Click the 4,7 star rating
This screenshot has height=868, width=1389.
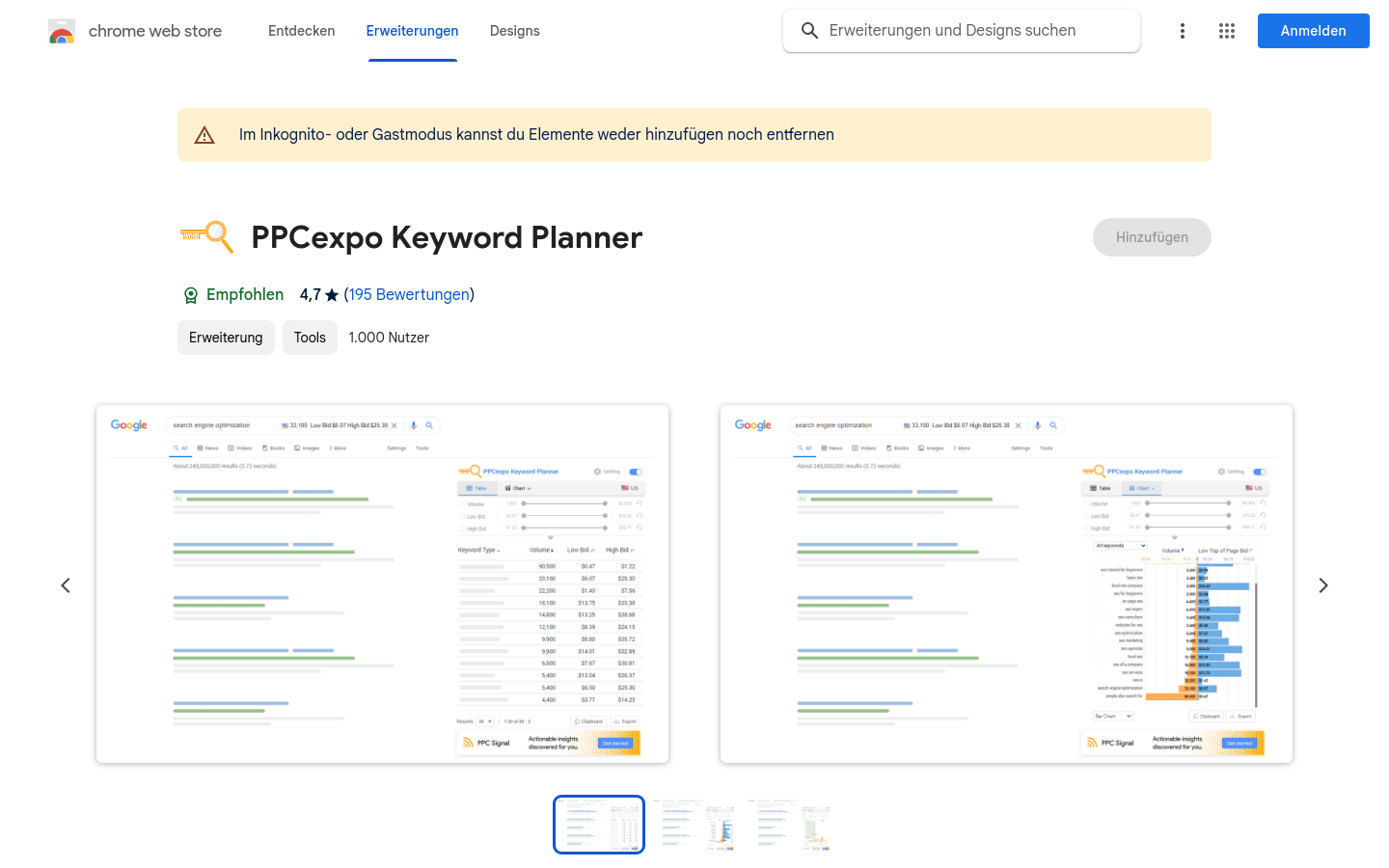click(x=319, y=294)
